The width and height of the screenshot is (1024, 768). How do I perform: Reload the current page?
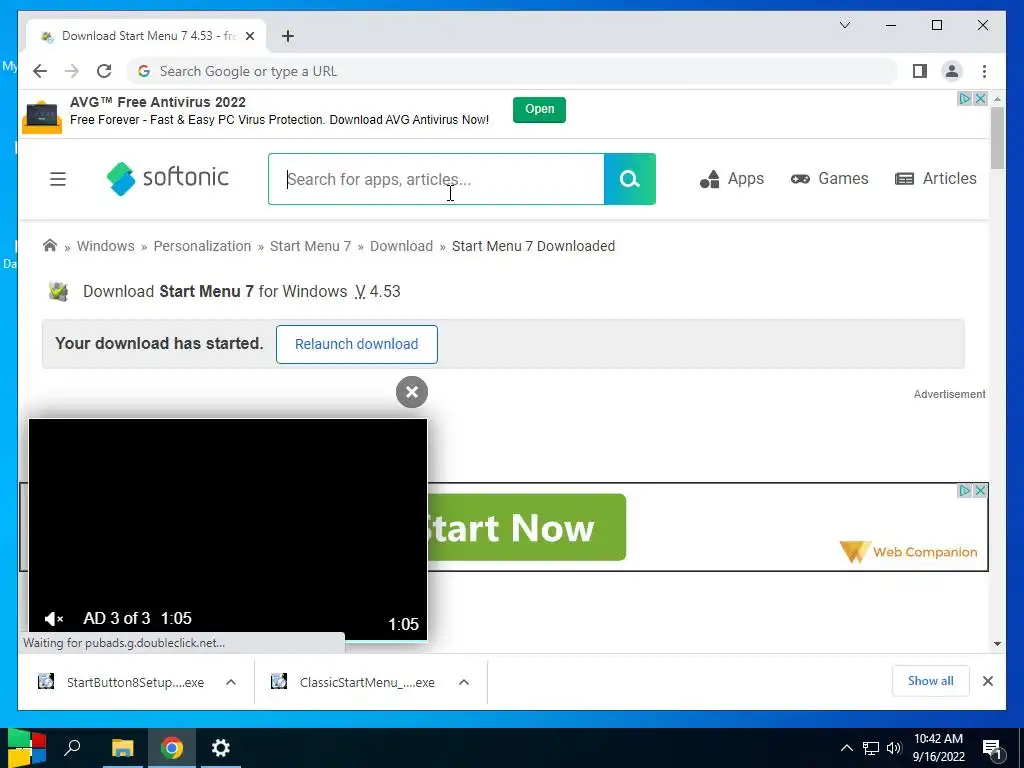[x=104, y=71]
